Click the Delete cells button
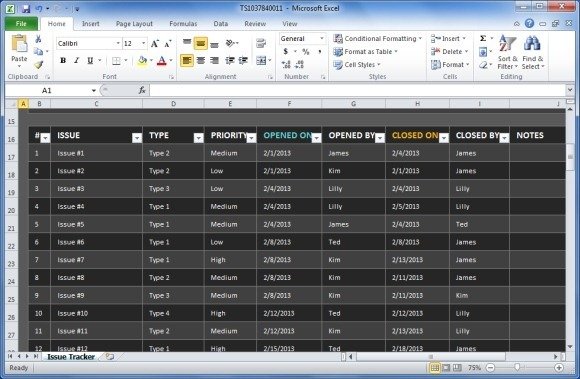 pos(449,52)
